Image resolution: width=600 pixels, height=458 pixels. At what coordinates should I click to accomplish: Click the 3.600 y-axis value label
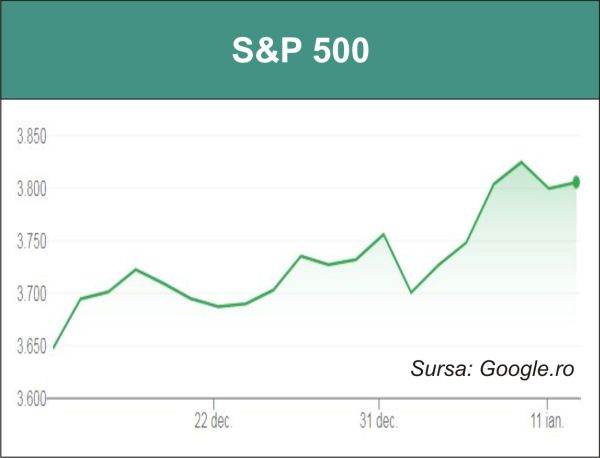[x=32, y=399]
